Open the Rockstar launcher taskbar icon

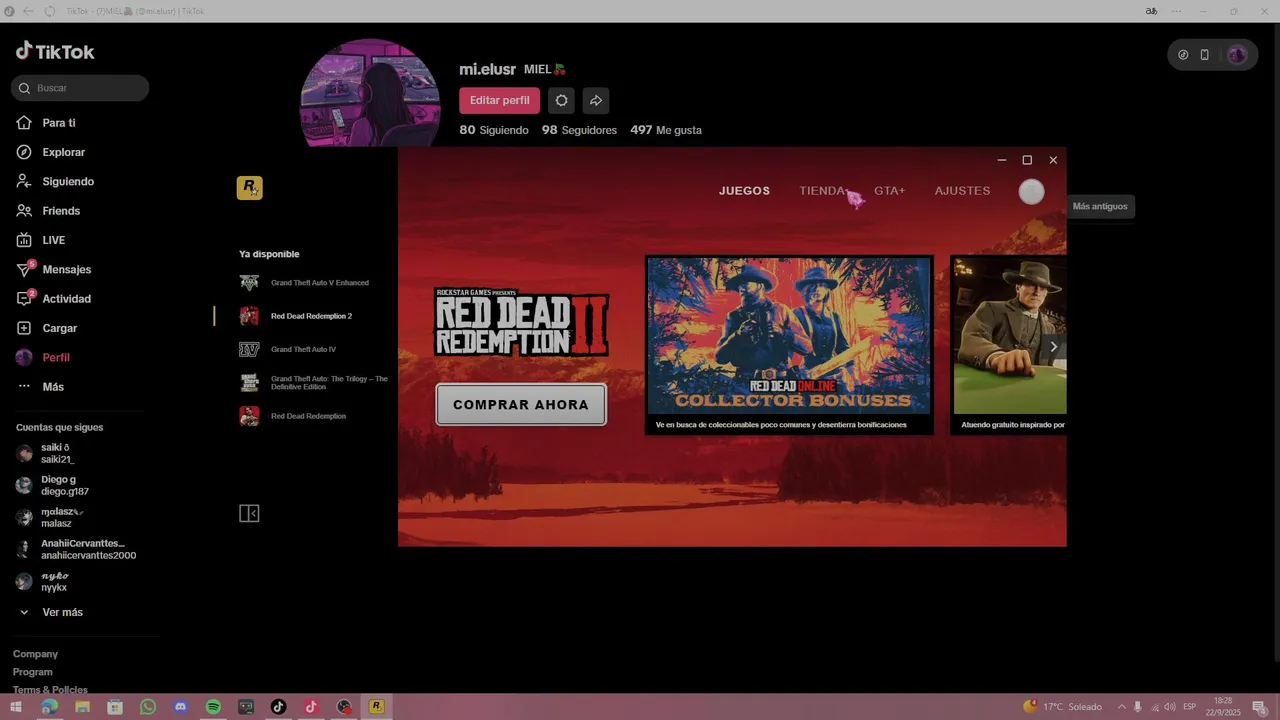(x=376, y=707)
